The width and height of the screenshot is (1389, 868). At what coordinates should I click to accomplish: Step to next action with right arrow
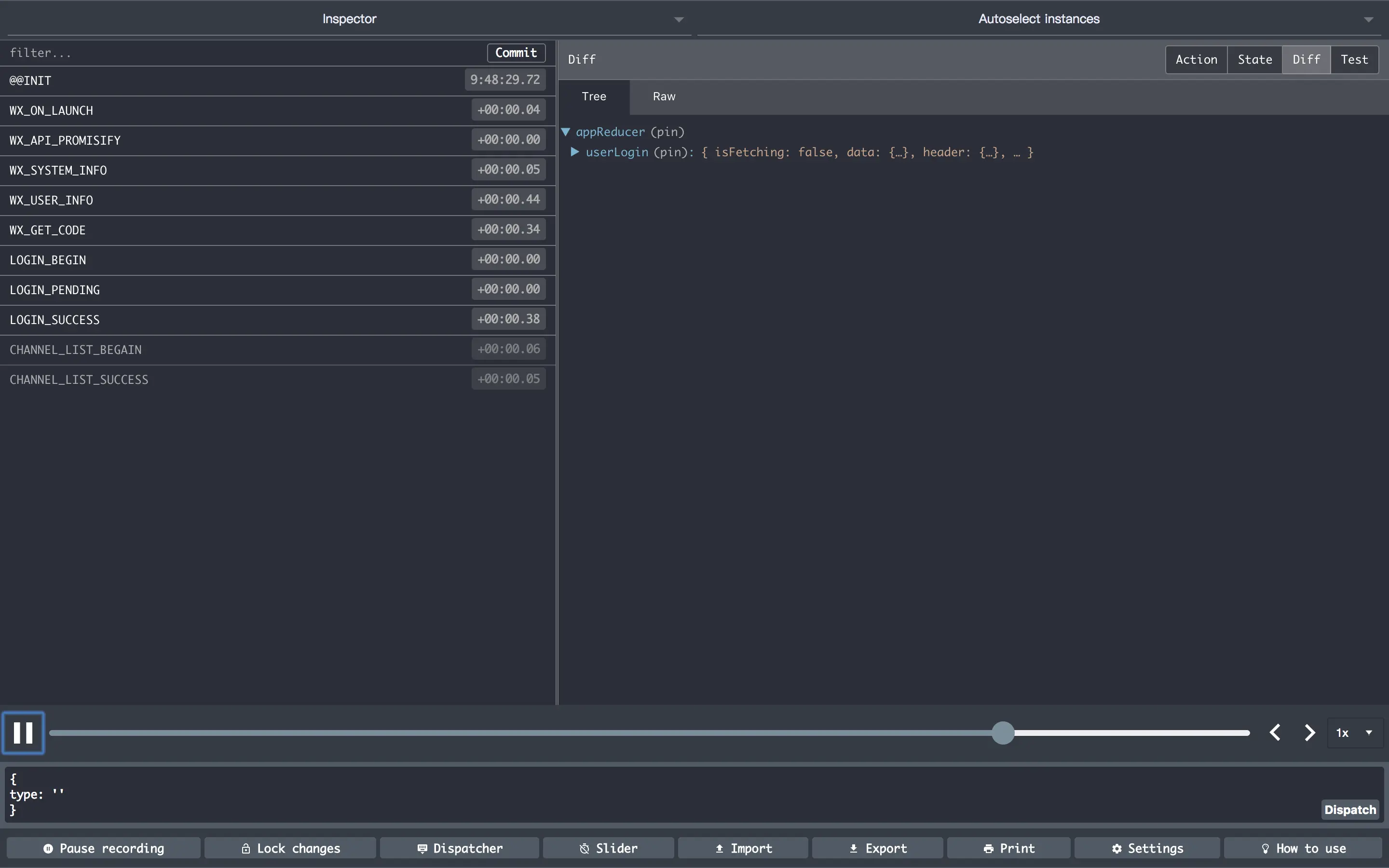click(1309, 732)
